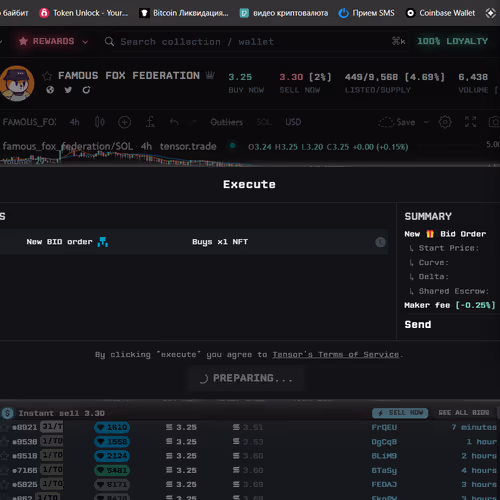
Task: Favorite the collection with the star icon
Action: pyautogui.click(x=47, y=76)
